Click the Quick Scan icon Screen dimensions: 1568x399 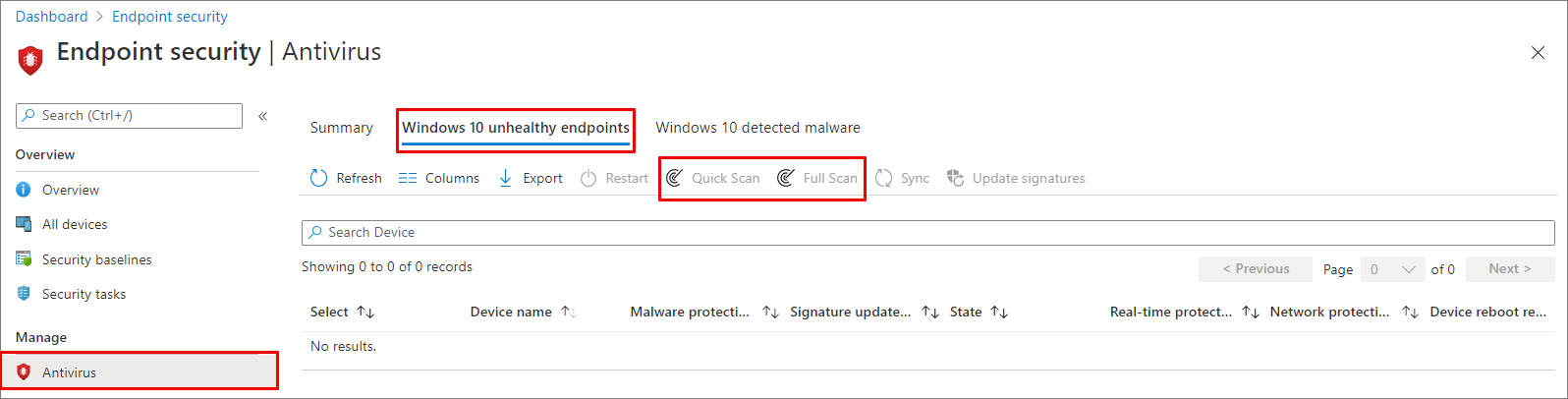coord(674,178)
